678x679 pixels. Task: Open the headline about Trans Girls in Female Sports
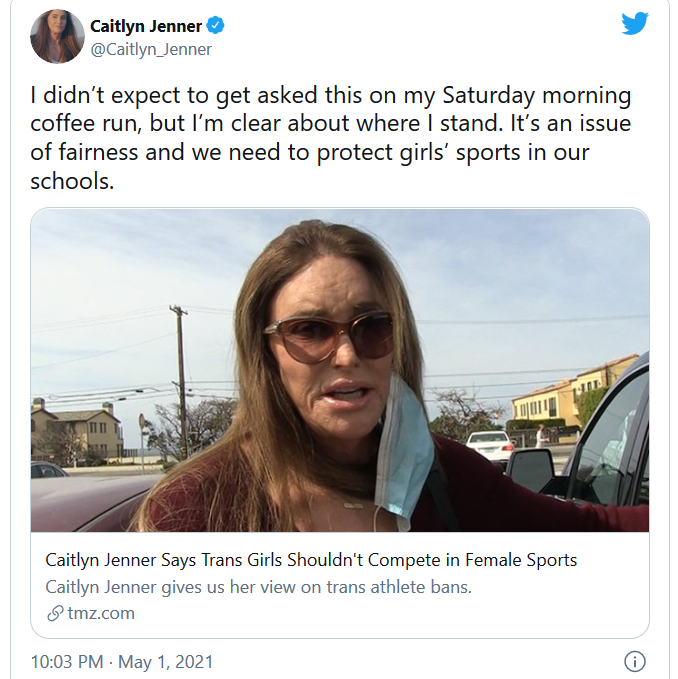coord(311,560)
